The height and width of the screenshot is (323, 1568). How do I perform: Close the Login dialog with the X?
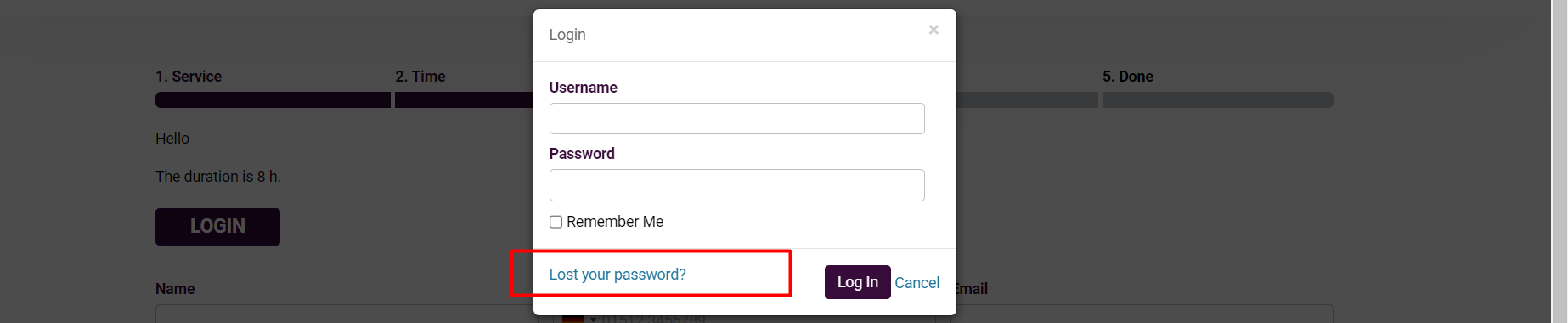pos(933,30)
